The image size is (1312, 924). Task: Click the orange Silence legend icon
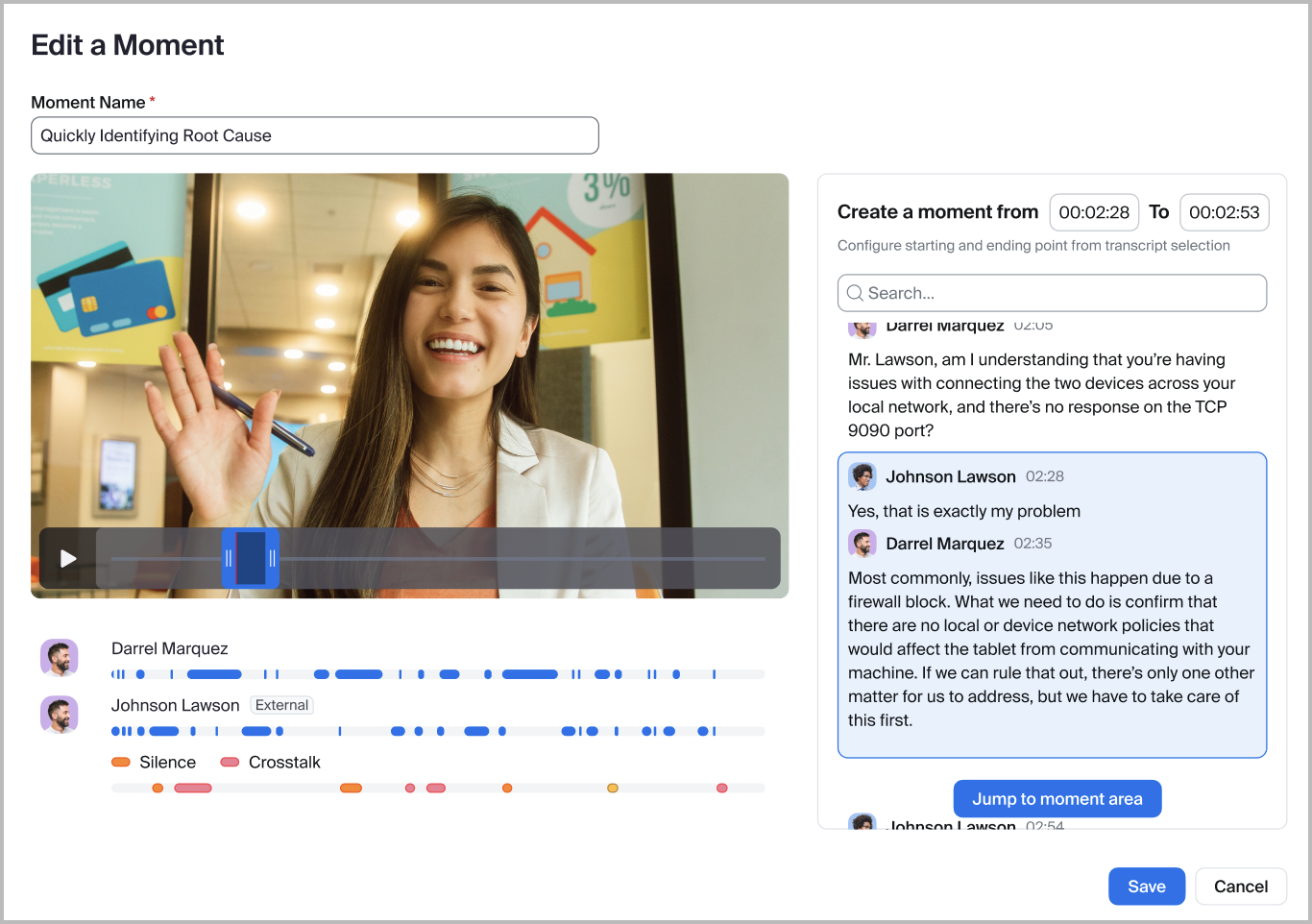click(121, 763)
